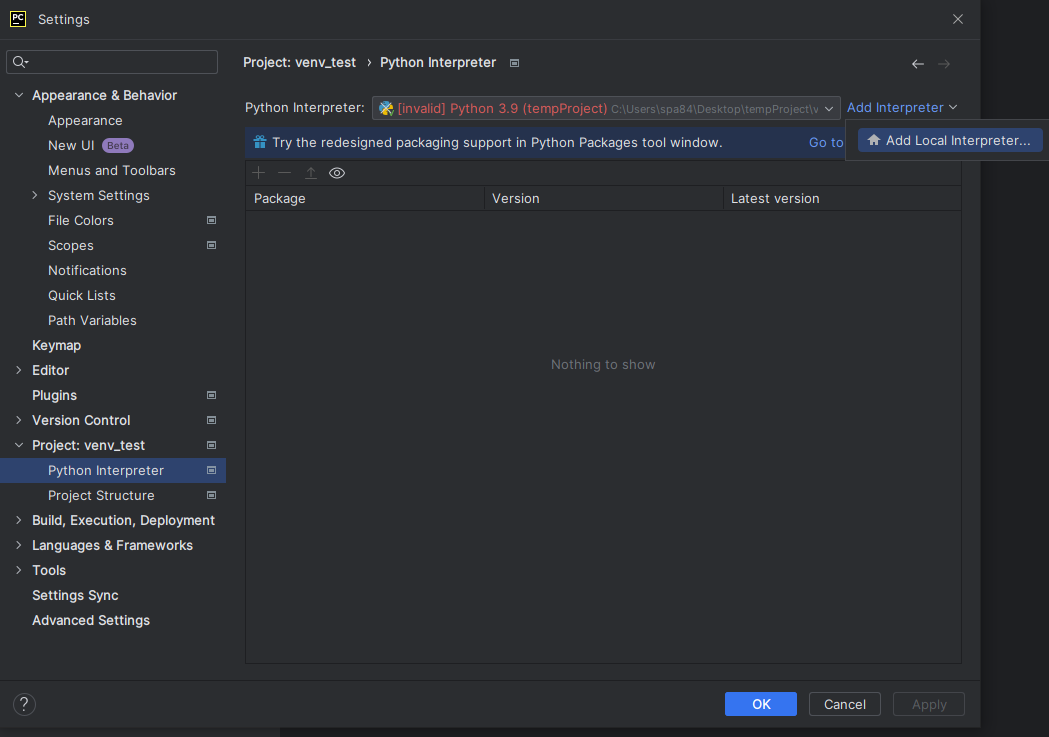The image size is (1049, 737).
Task: Click the OK button
Action: (x=761, y=704)
